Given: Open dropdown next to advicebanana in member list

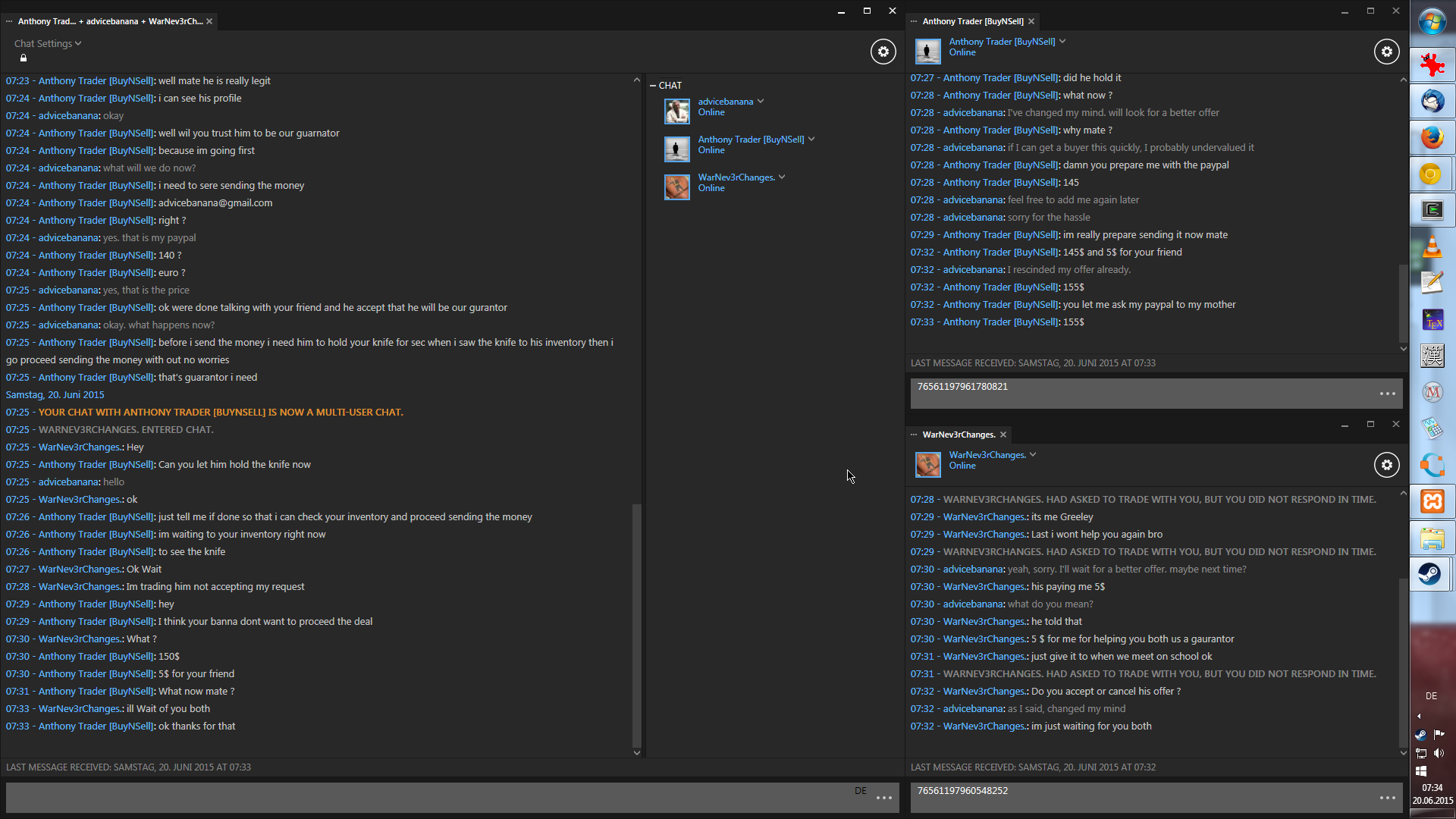Looking at the screenshot, I should pos(761,102).
